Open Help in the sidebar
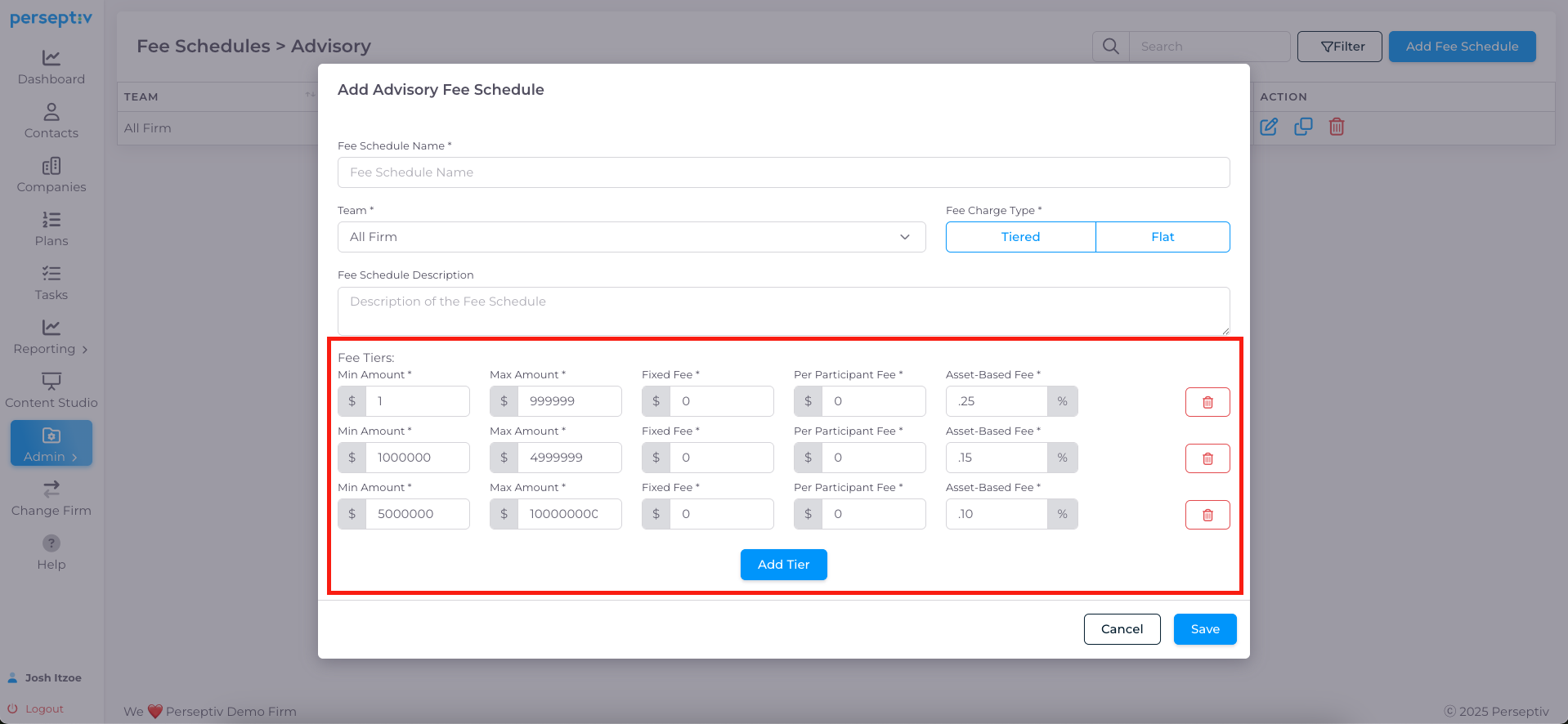 [x=51, y=552]
